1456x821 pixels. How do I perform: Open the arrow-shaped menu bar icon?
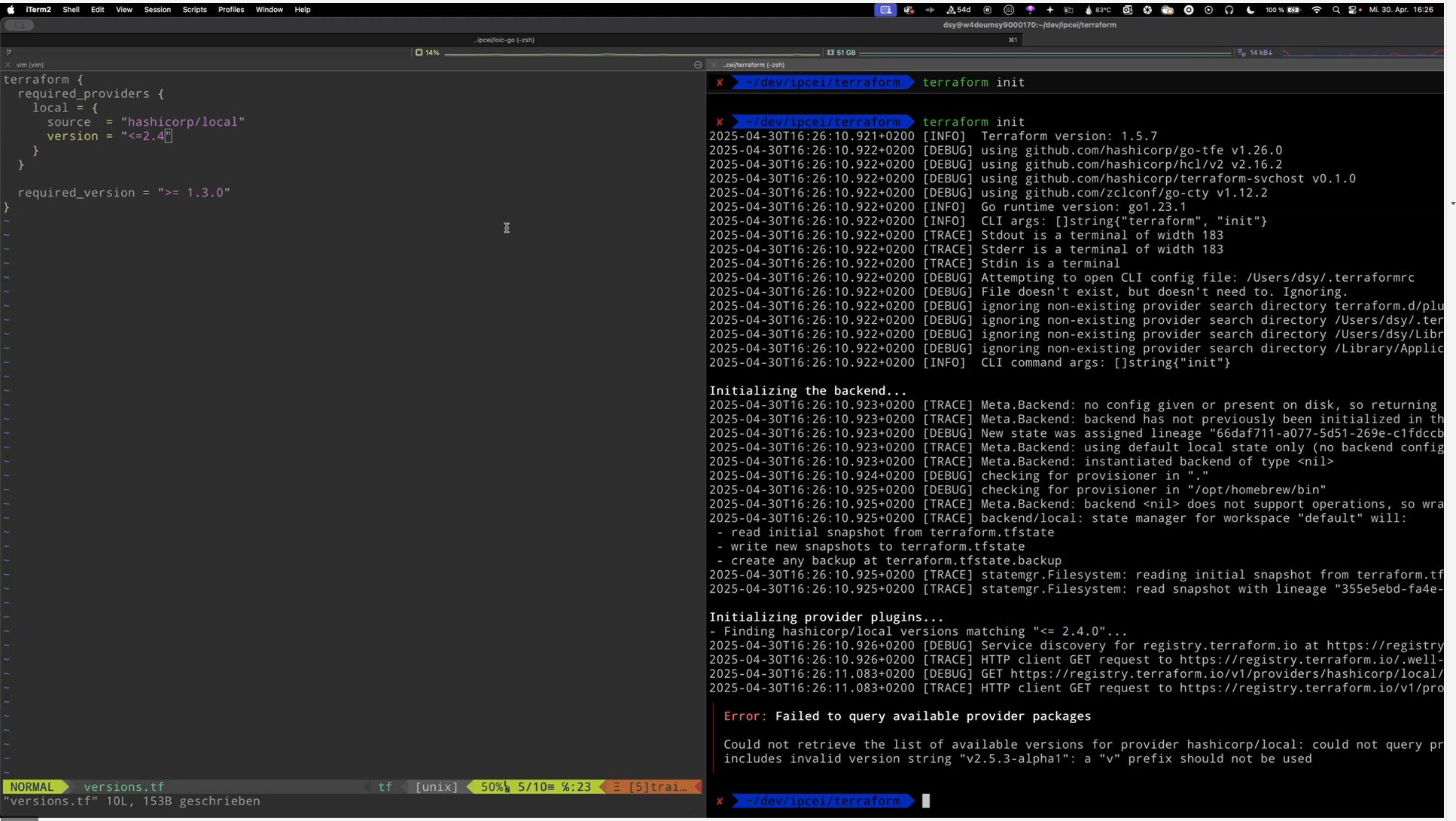coord(930,10)
